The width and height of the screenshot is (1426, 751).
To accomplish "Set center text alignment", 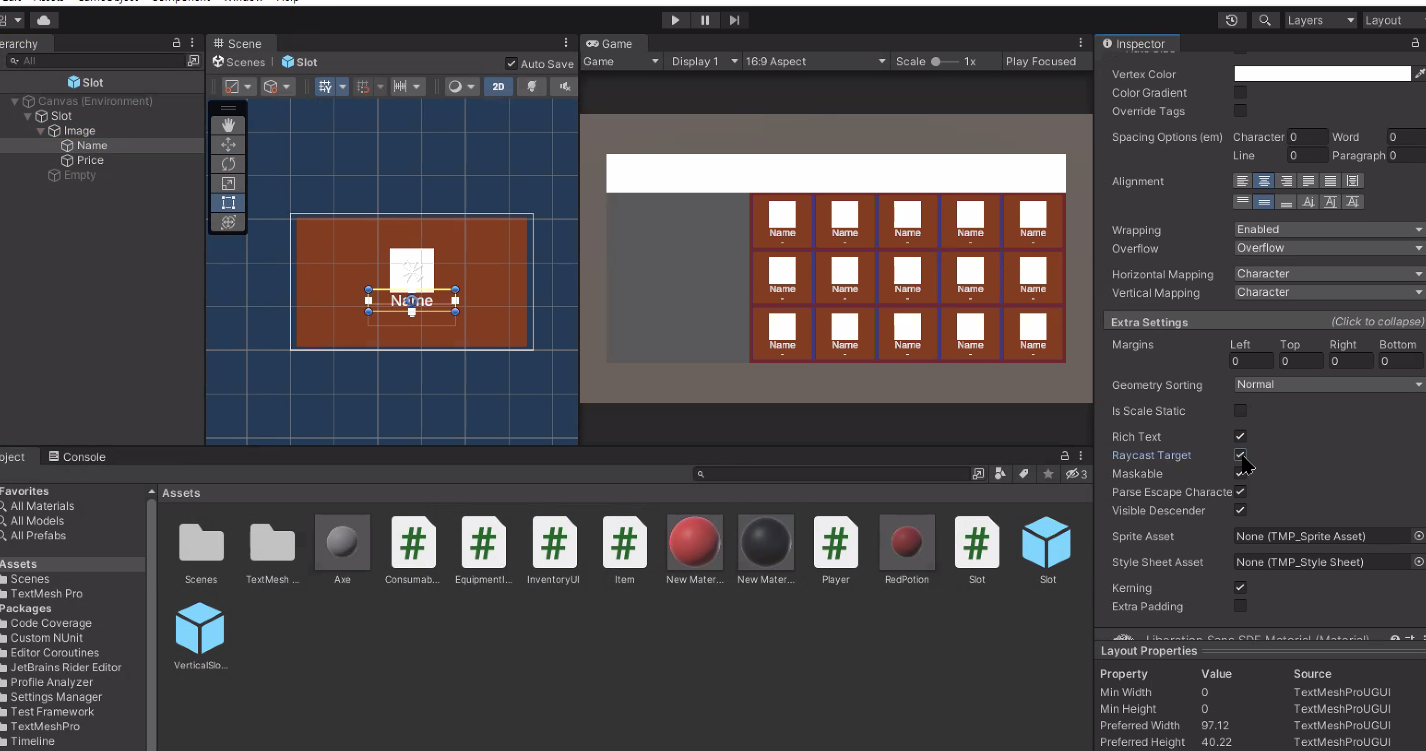I will point(1264,181).
